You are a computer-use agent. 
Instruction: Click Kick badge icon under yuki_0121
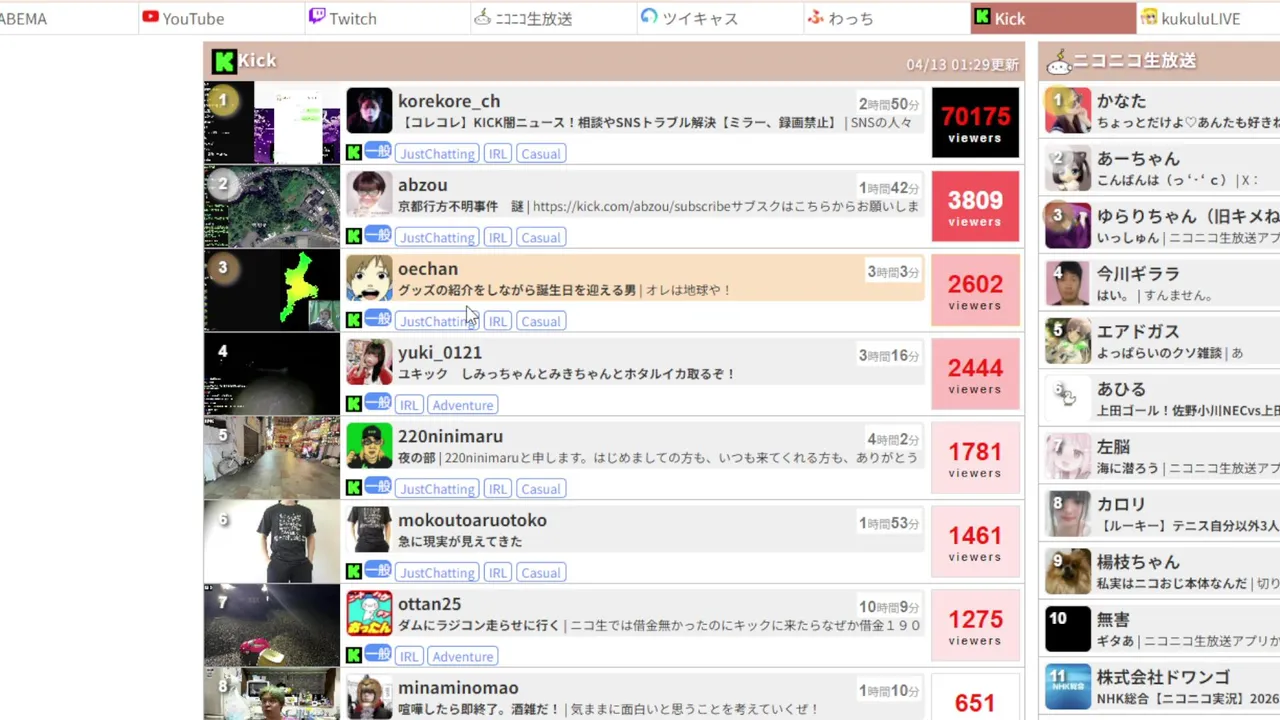point(354,405)
